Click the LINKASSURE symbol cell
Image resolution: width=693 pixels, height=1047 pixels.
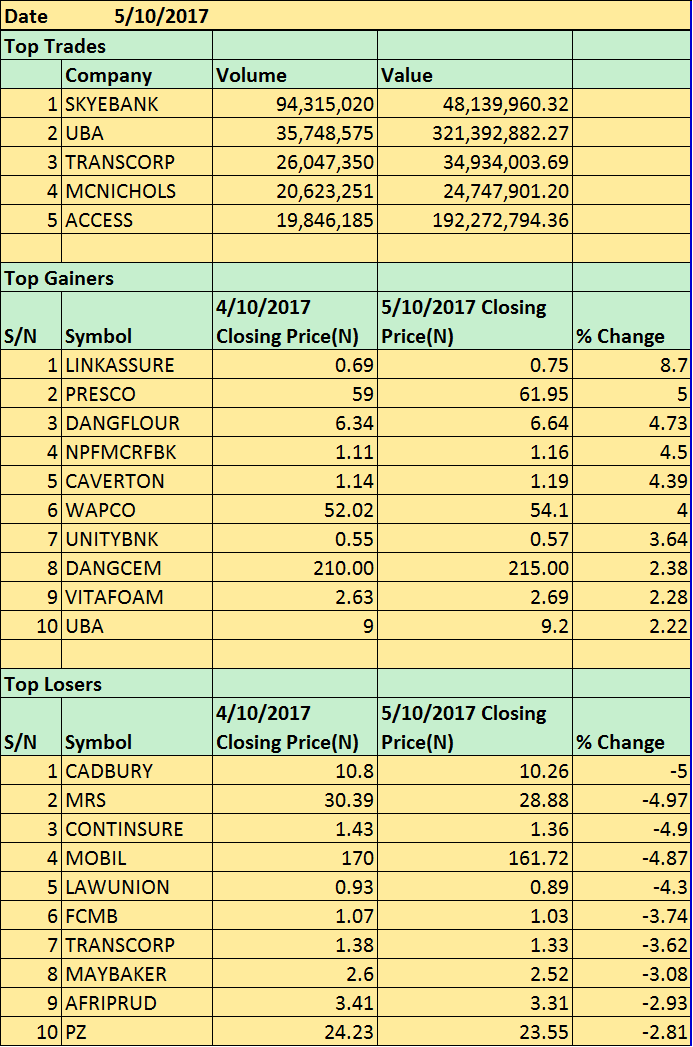click(120, 365)
